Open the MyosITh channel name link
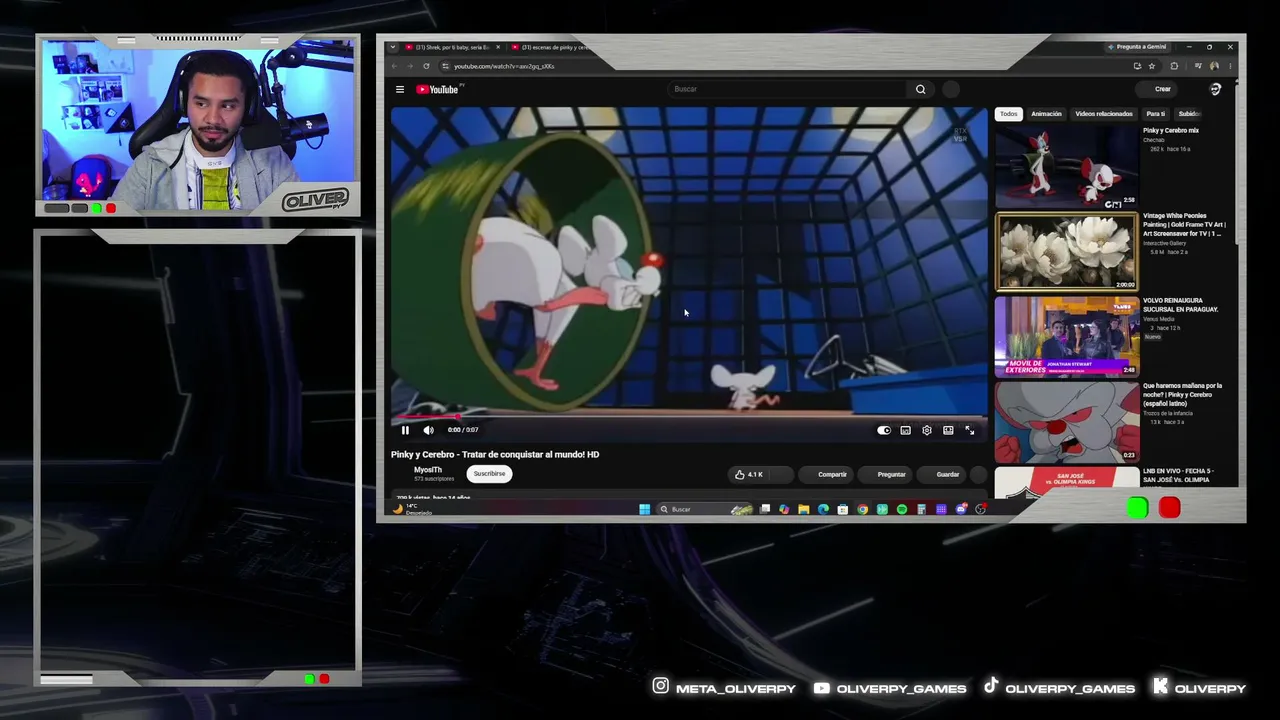This screenshot has height=720, width=1280. pyautogui.click(x=428, y=470)
